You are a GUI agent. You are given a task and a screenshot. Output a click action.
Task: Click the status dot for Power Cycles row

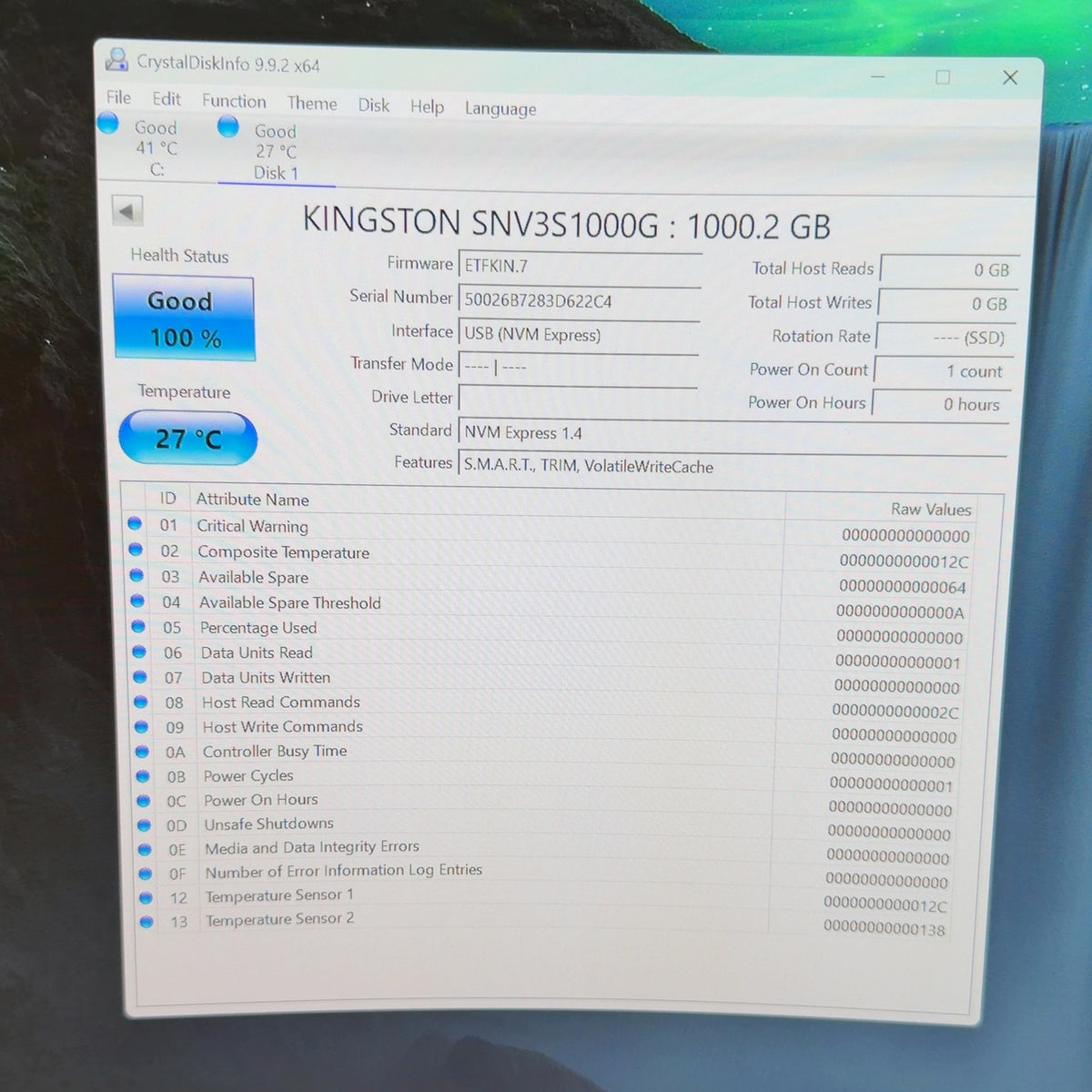[x=143, y=775]
